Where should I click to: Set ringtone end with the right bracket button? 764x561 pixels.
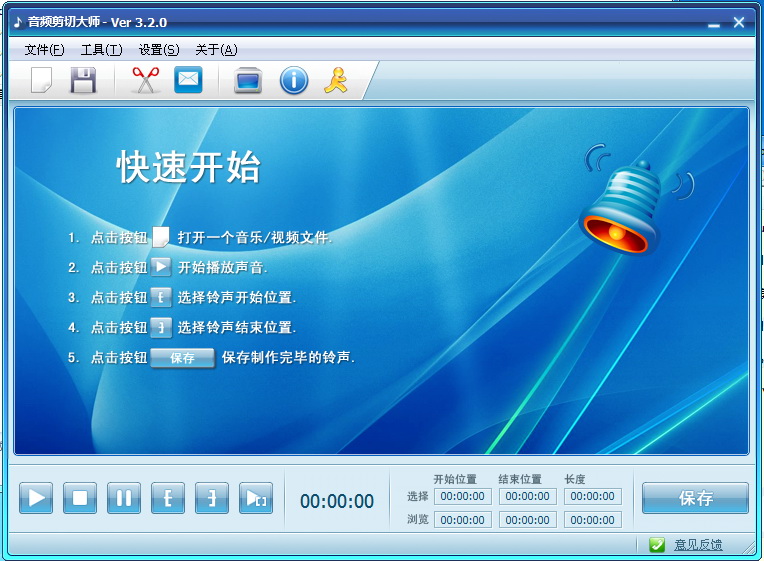point(211,498)
